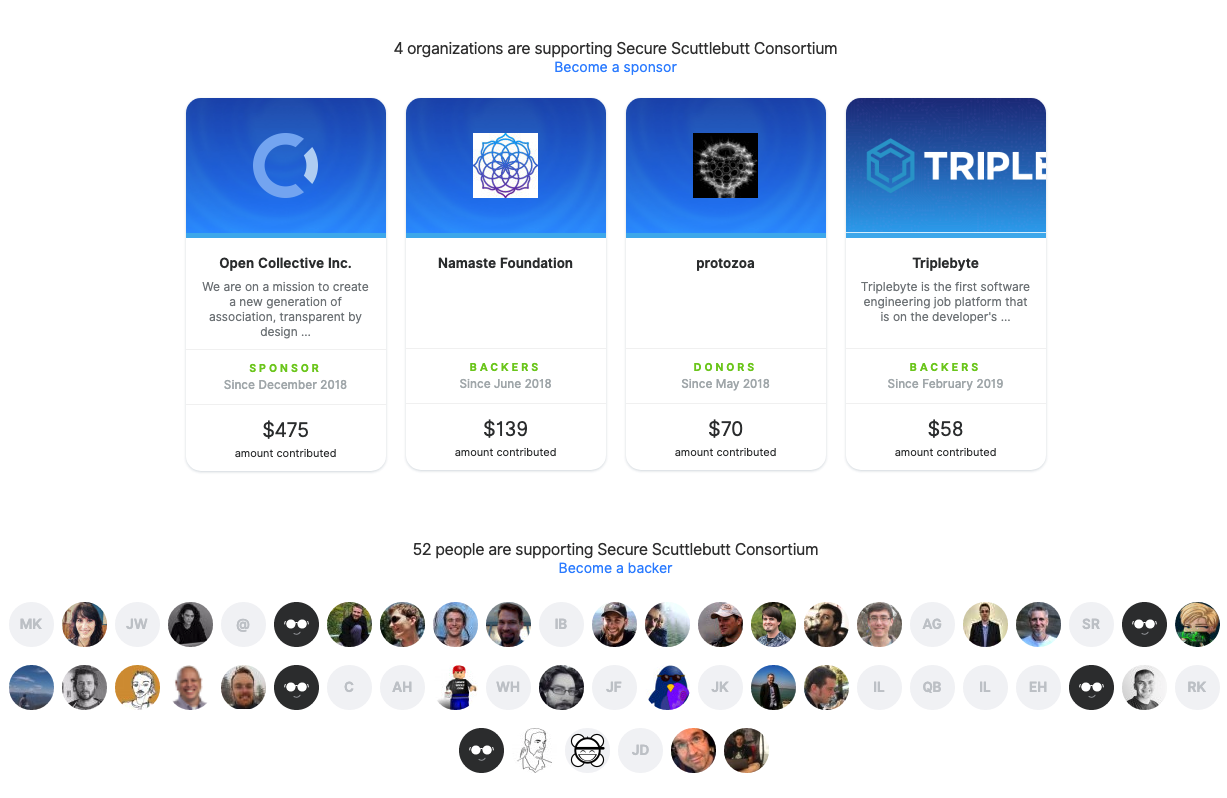Click the Triplebyte card name

pos(946,263)
